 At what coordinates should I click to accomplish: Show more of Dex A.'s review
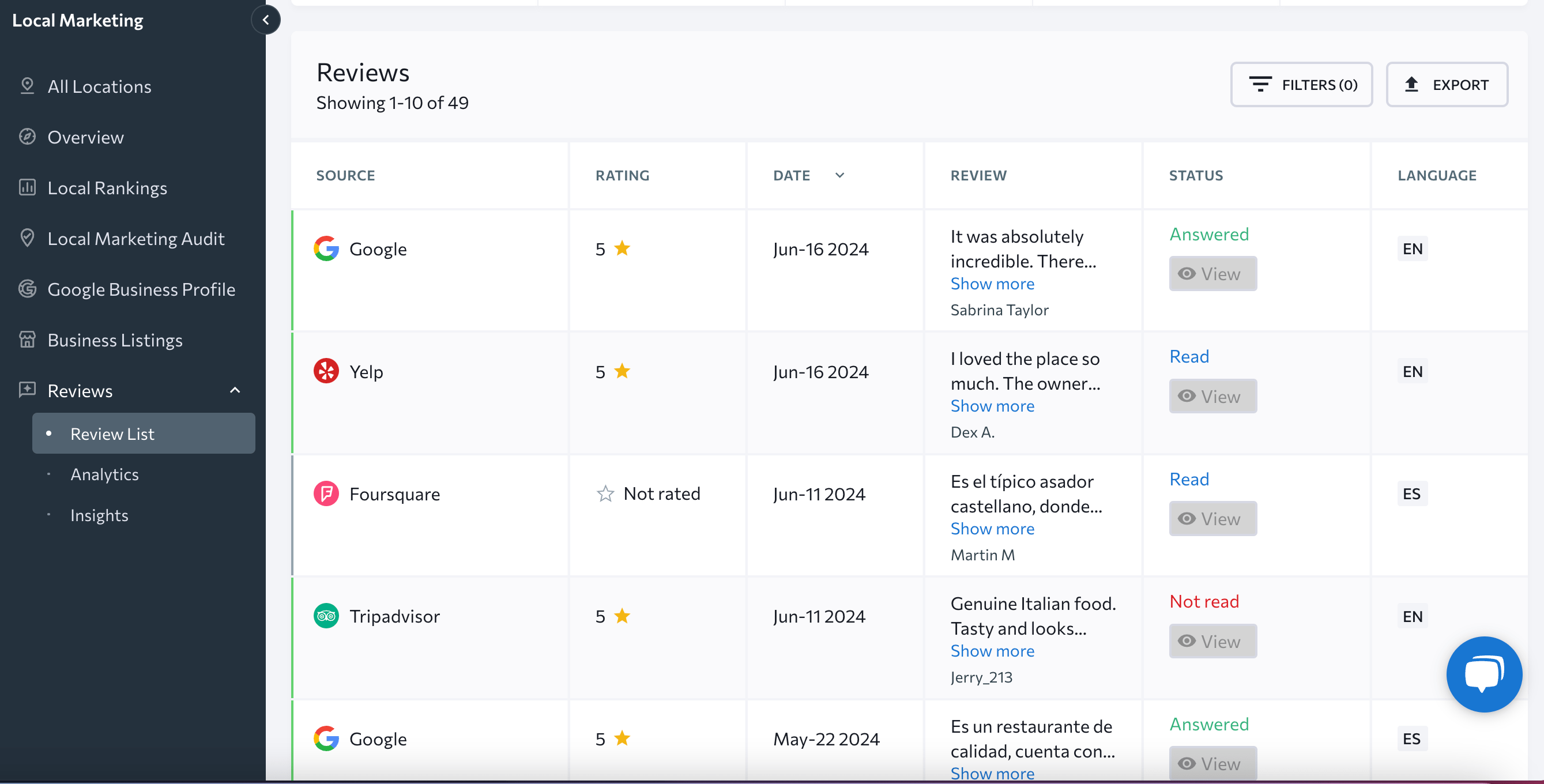pos(992,406)
